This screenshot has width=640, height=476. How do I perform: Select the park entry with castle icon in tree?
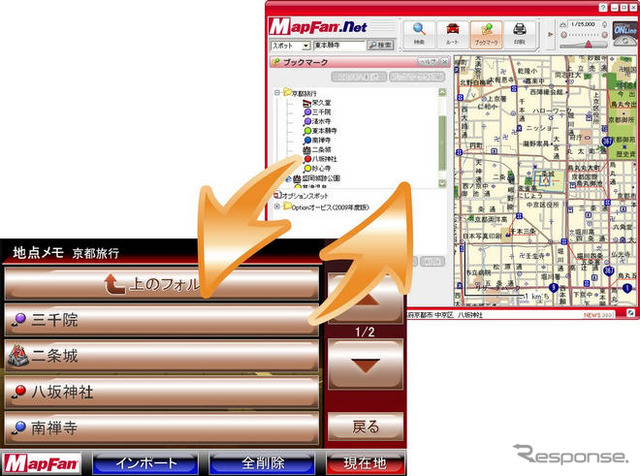pos(317,178)
